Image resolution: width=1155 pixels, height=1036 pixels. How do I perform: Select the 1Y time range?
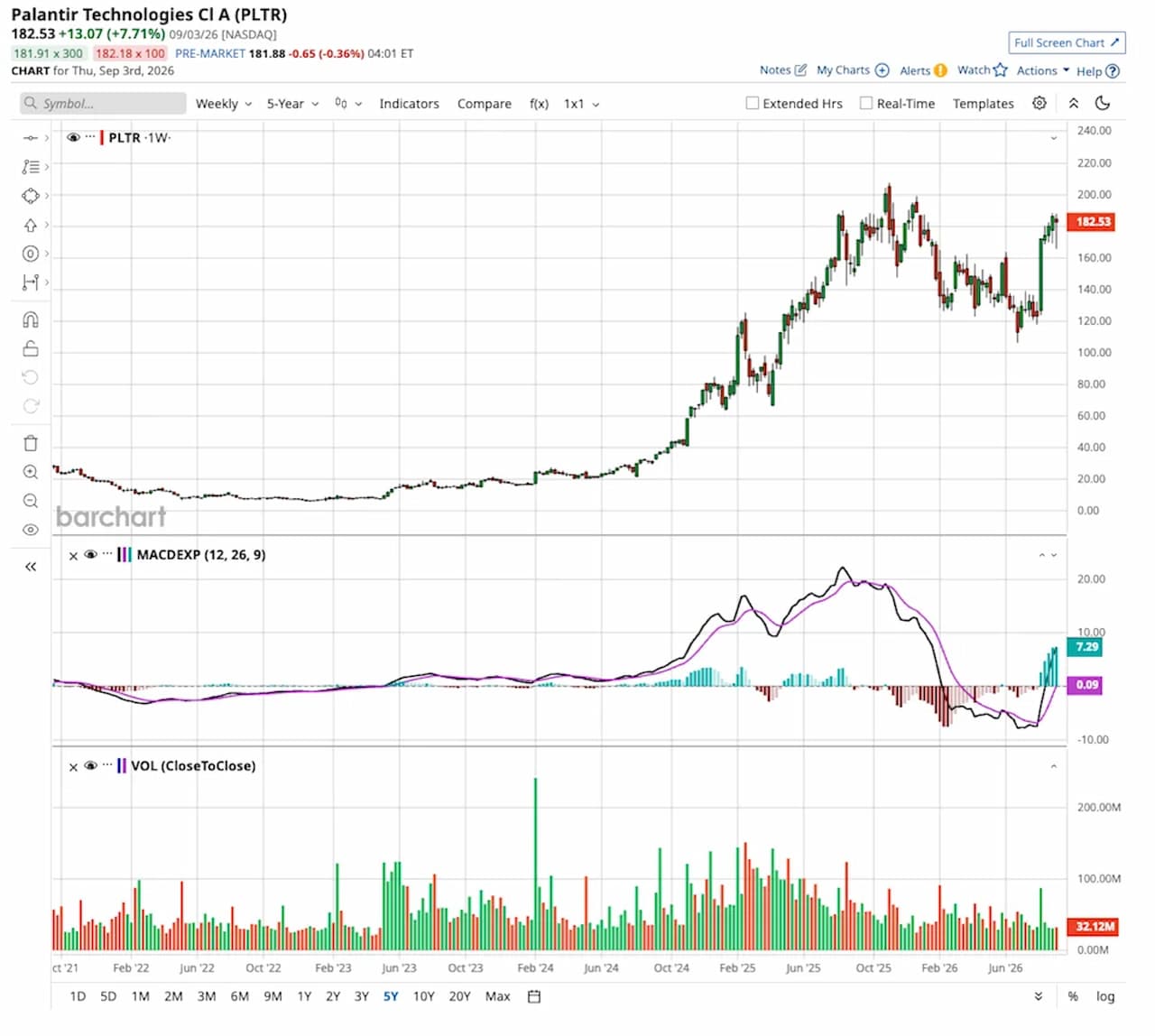pos(304,996)
